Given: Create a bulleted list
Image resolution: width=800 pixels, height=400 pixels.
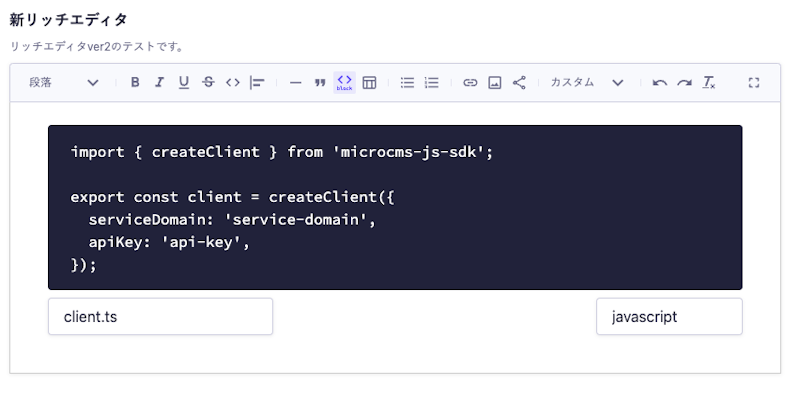Looking at the screenshot, I should 407,83.
